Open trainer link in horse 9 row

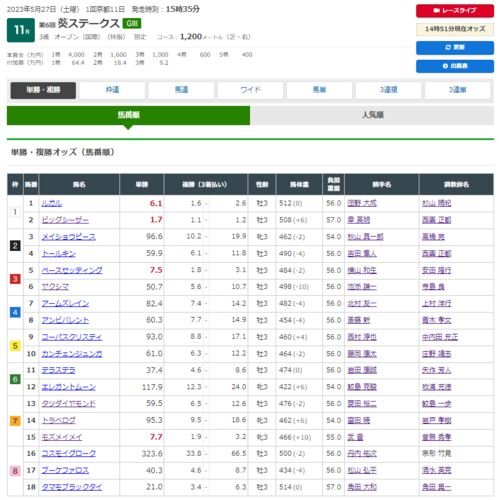click(x=440, y=337)
